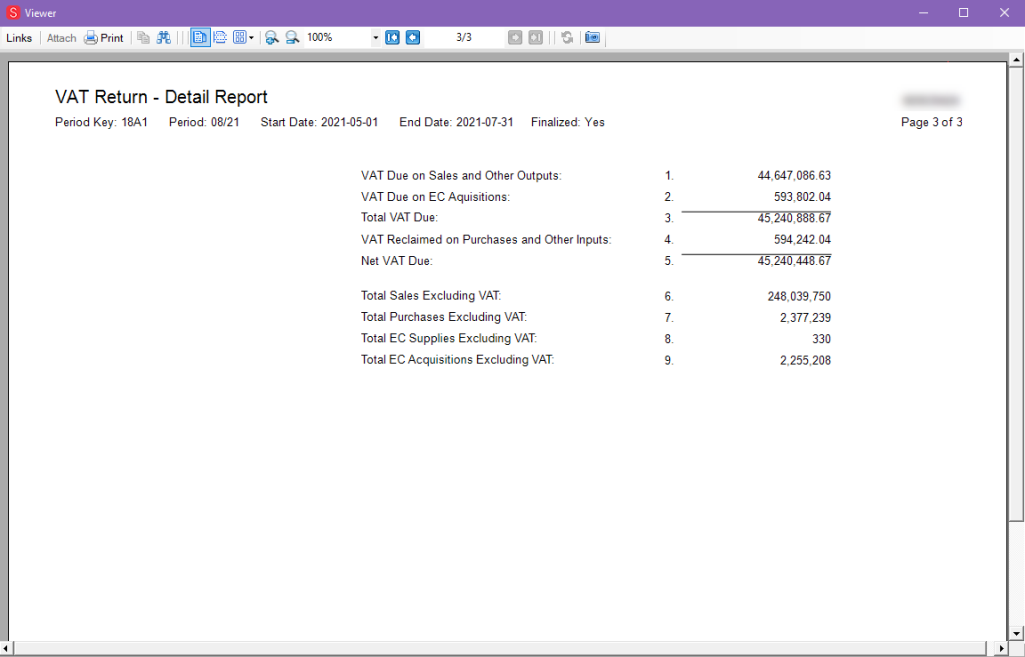The image size is (1025, 657).
Task: Toggle single page view mode
Action: tap(200, 38)
